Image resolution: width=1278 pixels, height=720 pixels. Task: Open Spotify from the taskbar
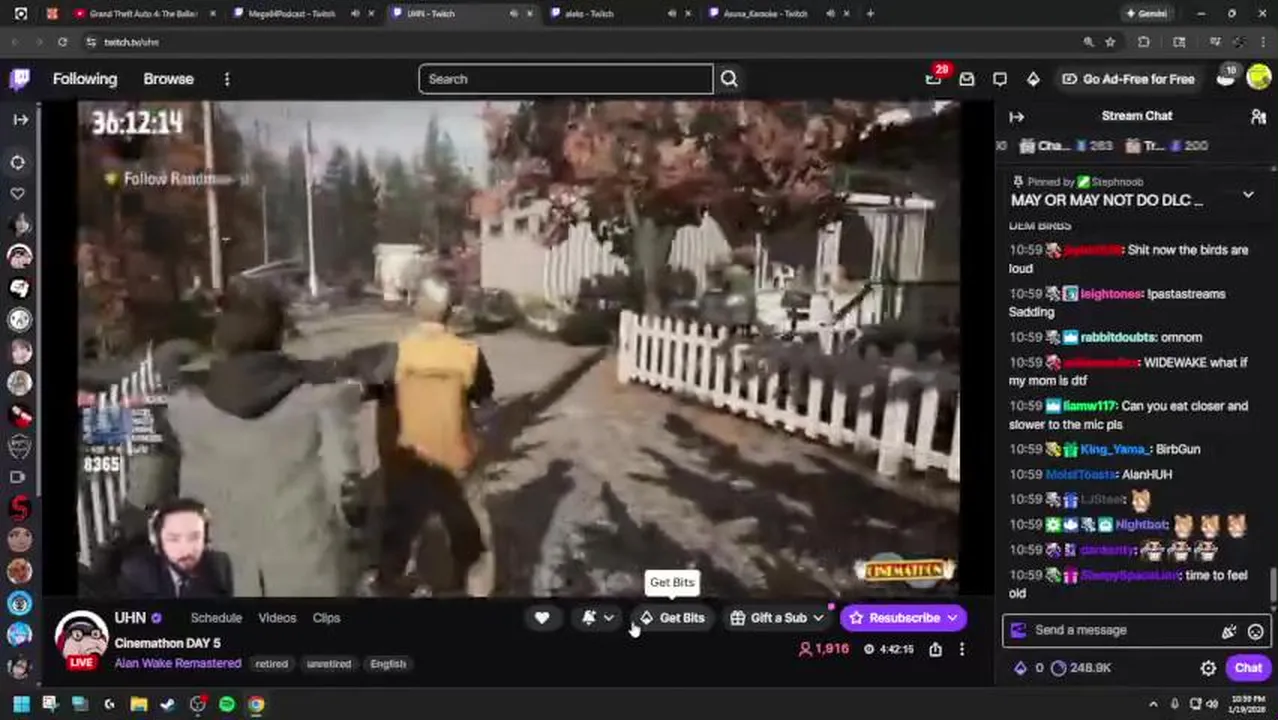[x=227, y=705]
